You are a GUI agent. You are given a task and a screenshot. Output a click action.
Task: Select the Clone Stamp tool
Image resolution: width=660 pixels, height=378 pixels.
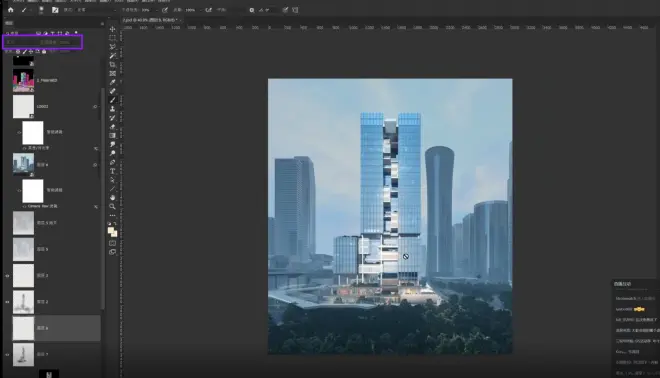pos(112,109)
